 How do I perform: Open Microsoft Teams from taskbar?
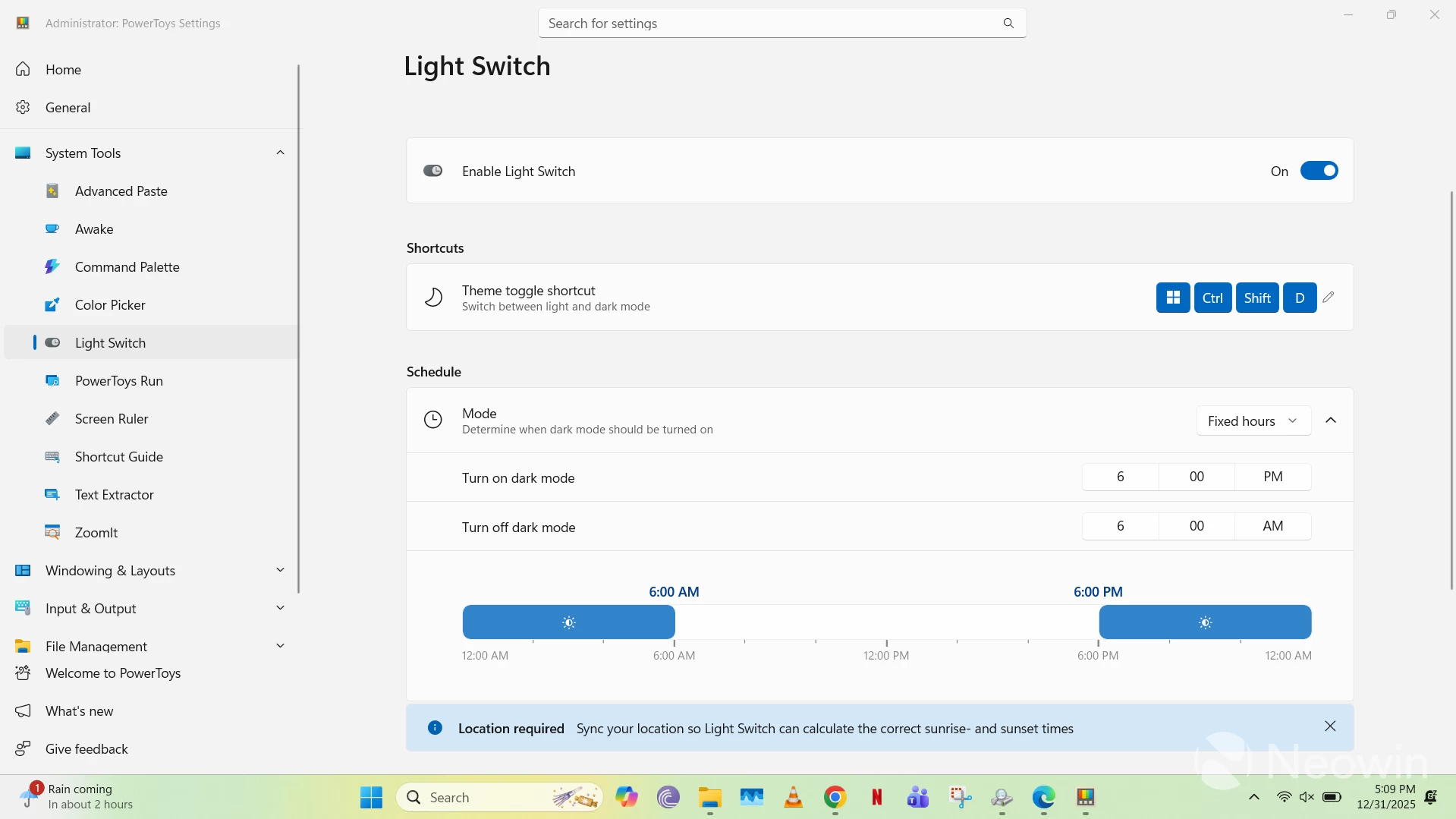(918, 797)
